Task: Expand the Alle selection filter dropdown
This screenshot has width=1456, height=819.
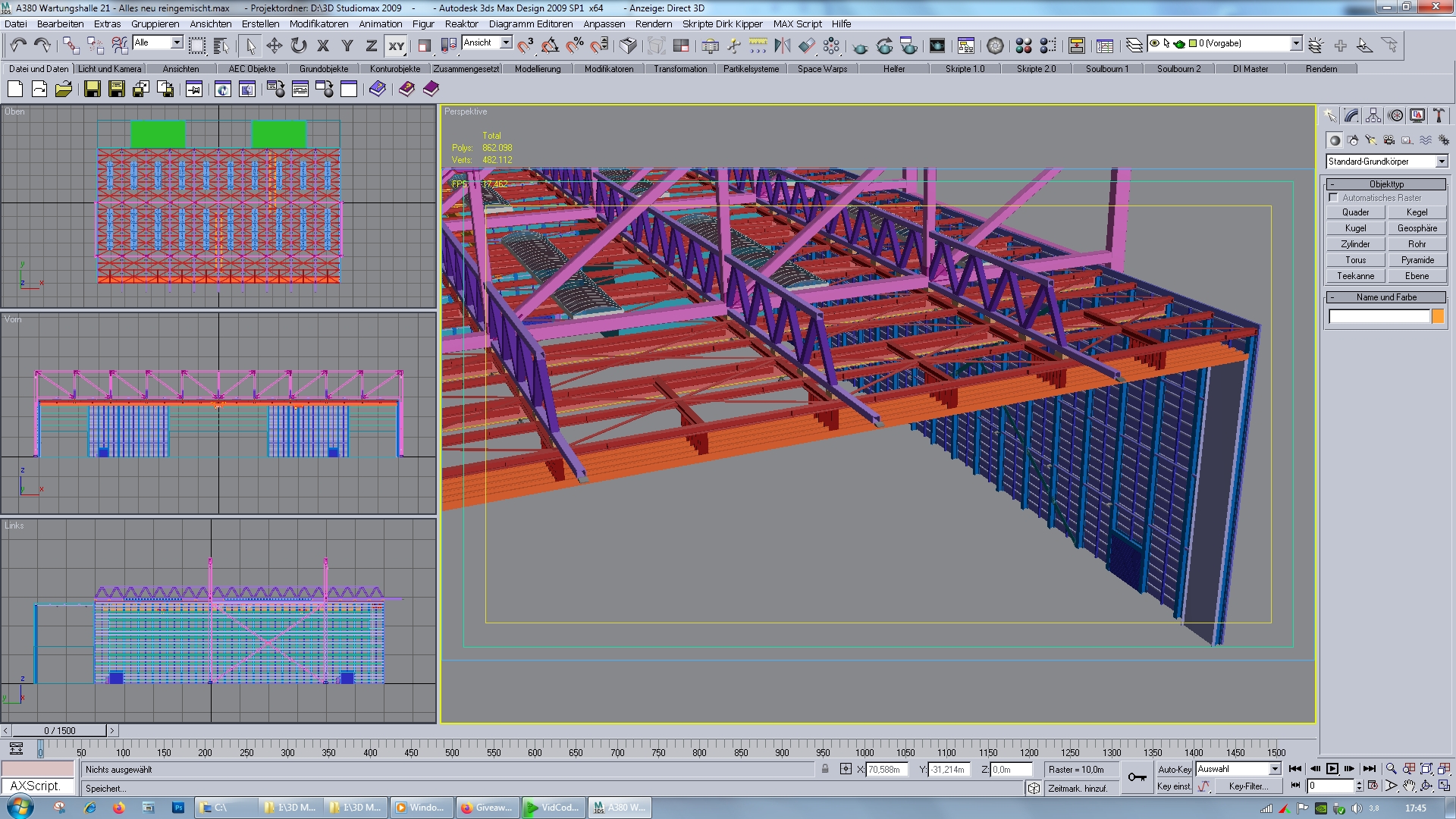Action: (x=177, y=42)
